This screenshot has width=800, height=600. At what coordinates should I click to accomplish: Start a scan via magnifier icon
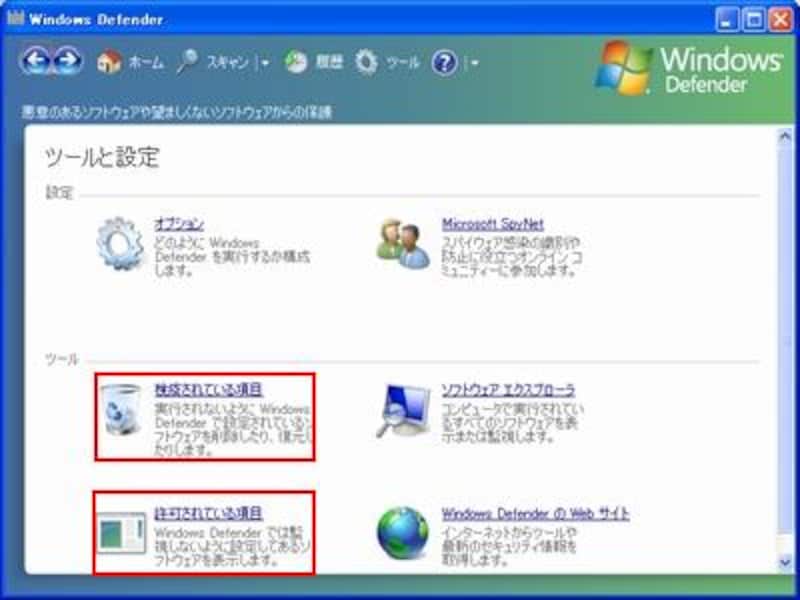[x=187, y=62]
